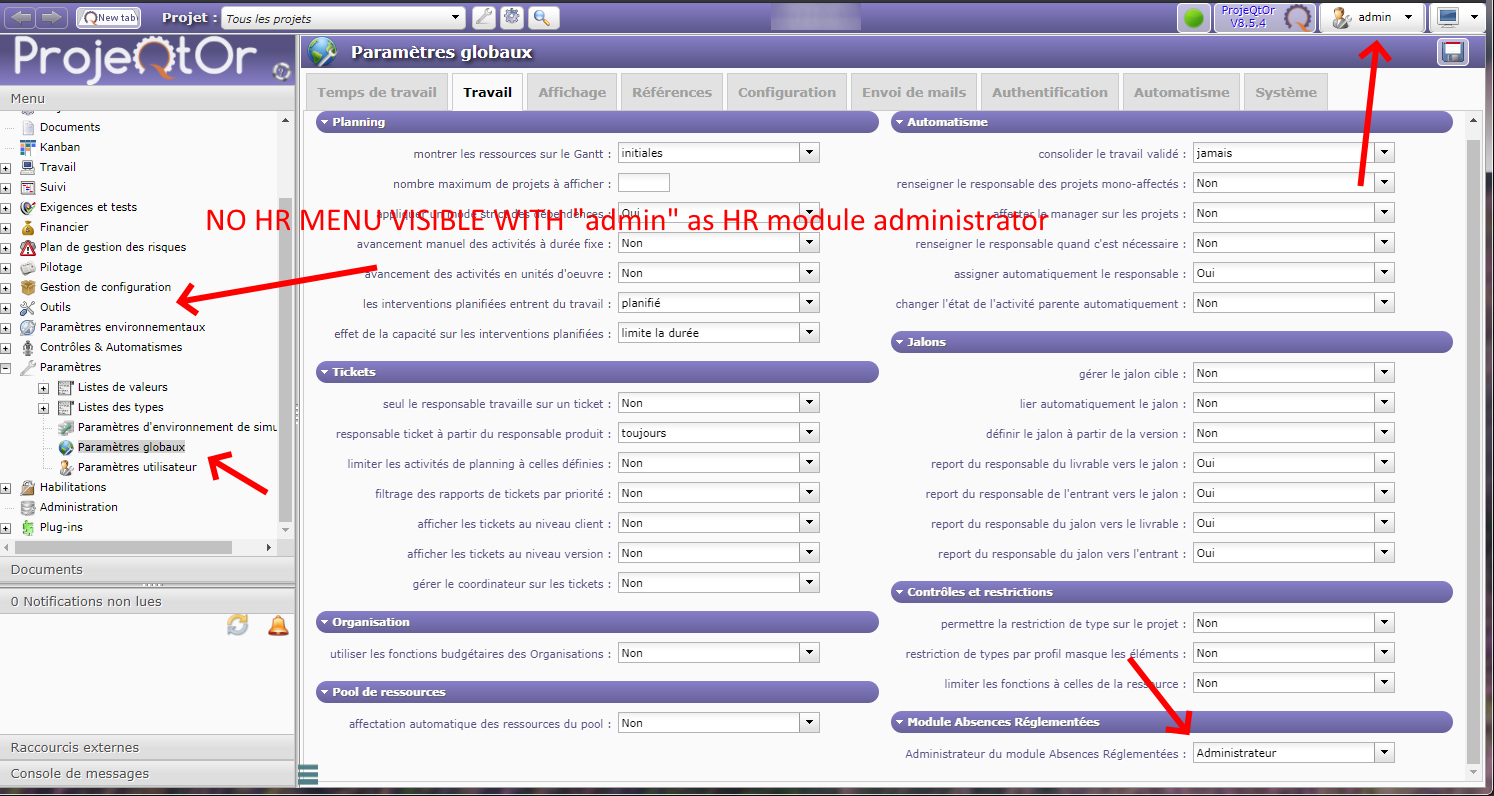The width and height of the screenshot is (1494, 796).
Task: Collapse the Jalons section header
Action: pyautogui.click(x=900, y=342)
